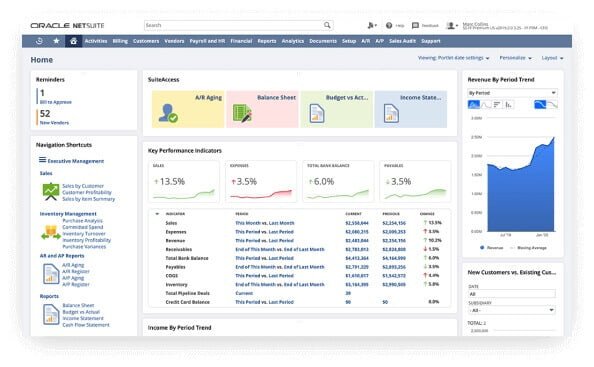Click the Help question mark icon

click(x=389, y=25)
